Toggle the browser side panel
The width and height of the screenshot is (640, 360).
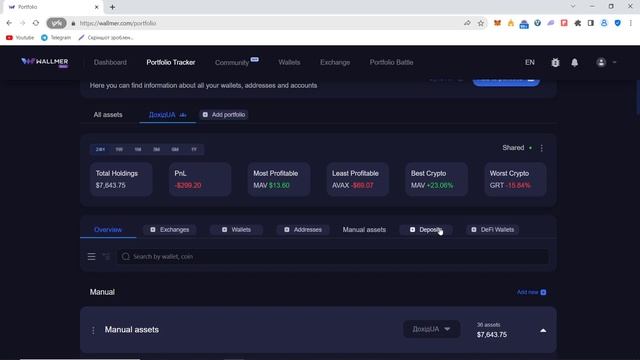click(x=591, y=23)
